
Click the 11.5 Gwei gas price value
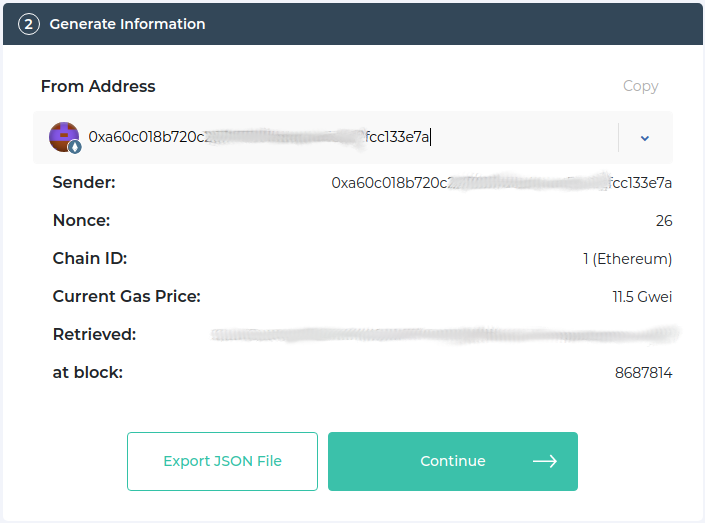click(642, 297)
